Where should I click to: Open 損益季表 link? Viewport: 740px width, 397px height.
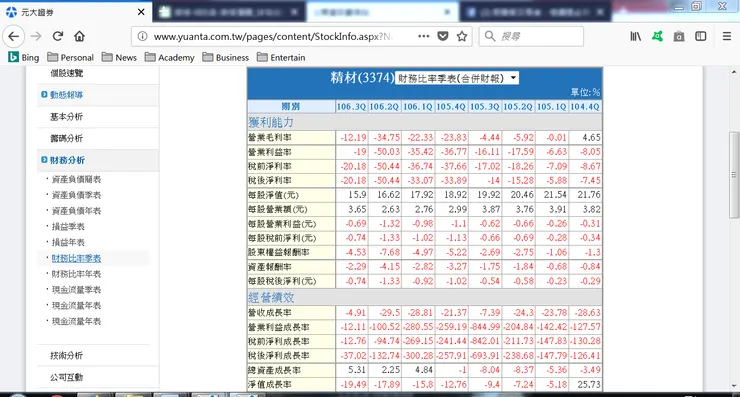[x=68, y=227]
